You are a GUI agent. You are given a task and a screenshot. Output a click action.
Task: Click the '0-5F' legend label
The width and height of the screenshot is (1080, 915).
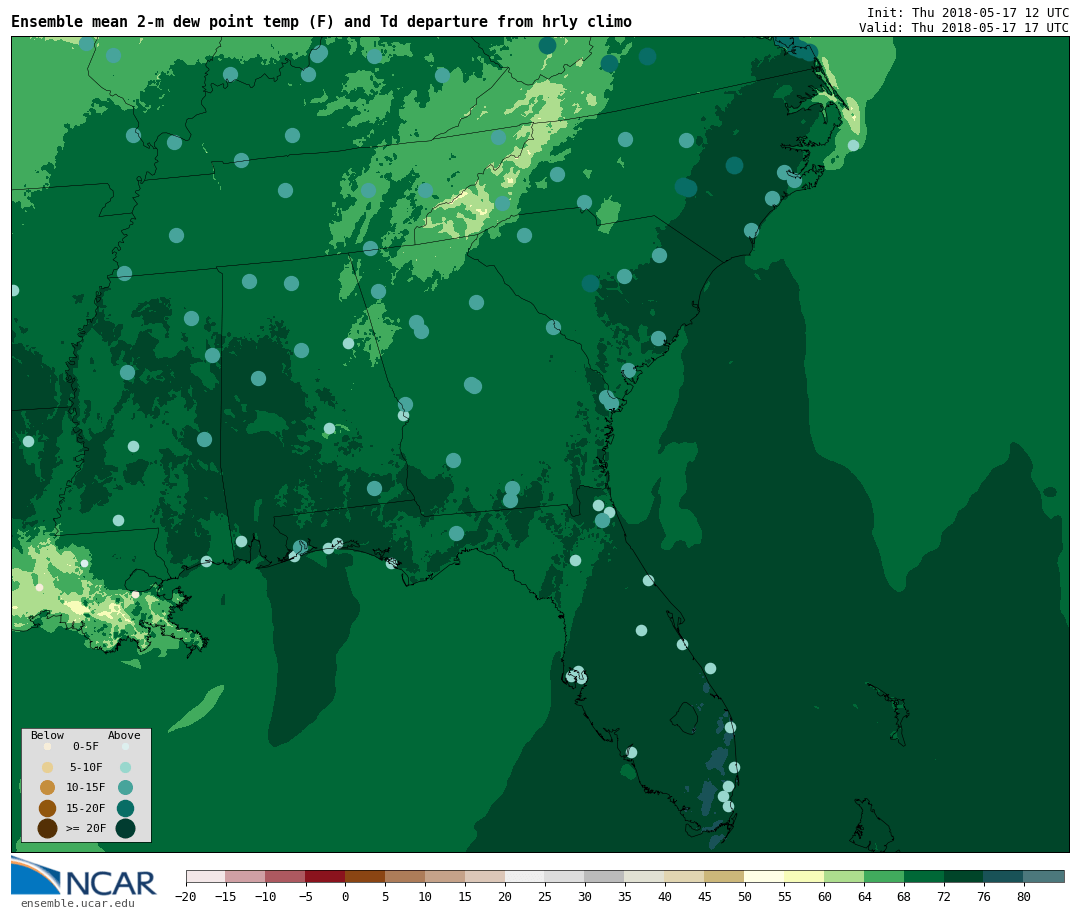click(86, 746)
